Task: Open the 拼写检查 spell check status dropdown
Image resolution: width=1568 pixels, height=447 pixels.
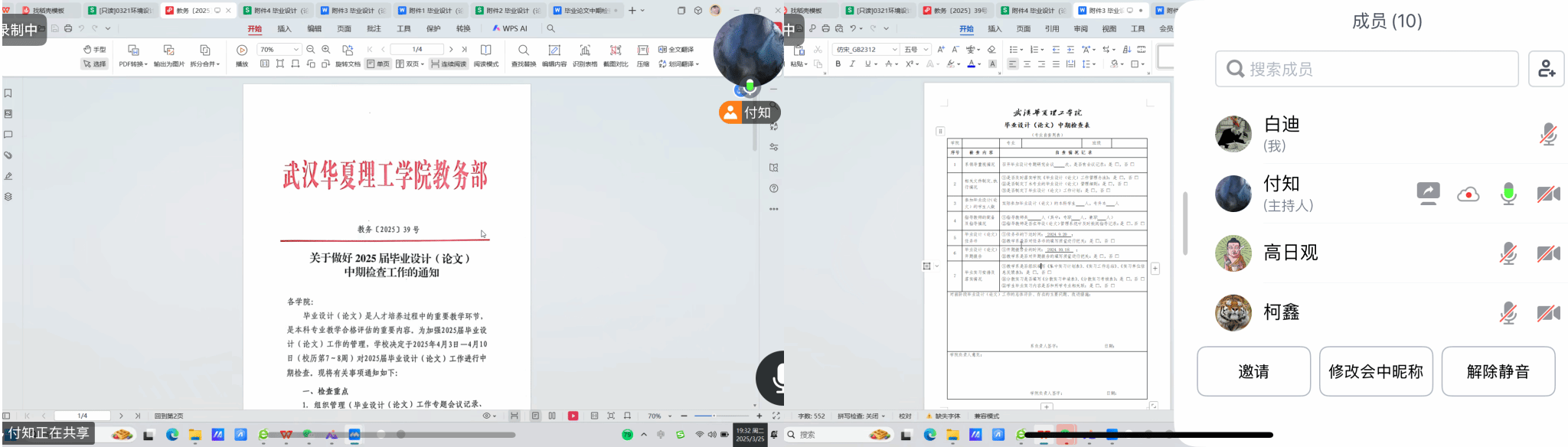Action: coord(861,416)
